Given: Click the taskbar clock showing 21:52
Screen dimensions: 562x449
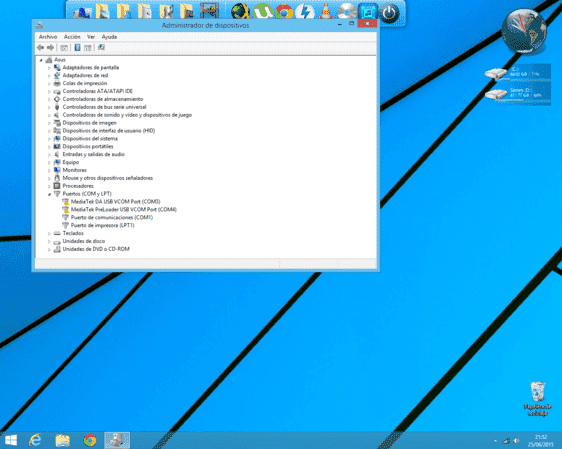Looking at the screenshot, I should point(540,440).
